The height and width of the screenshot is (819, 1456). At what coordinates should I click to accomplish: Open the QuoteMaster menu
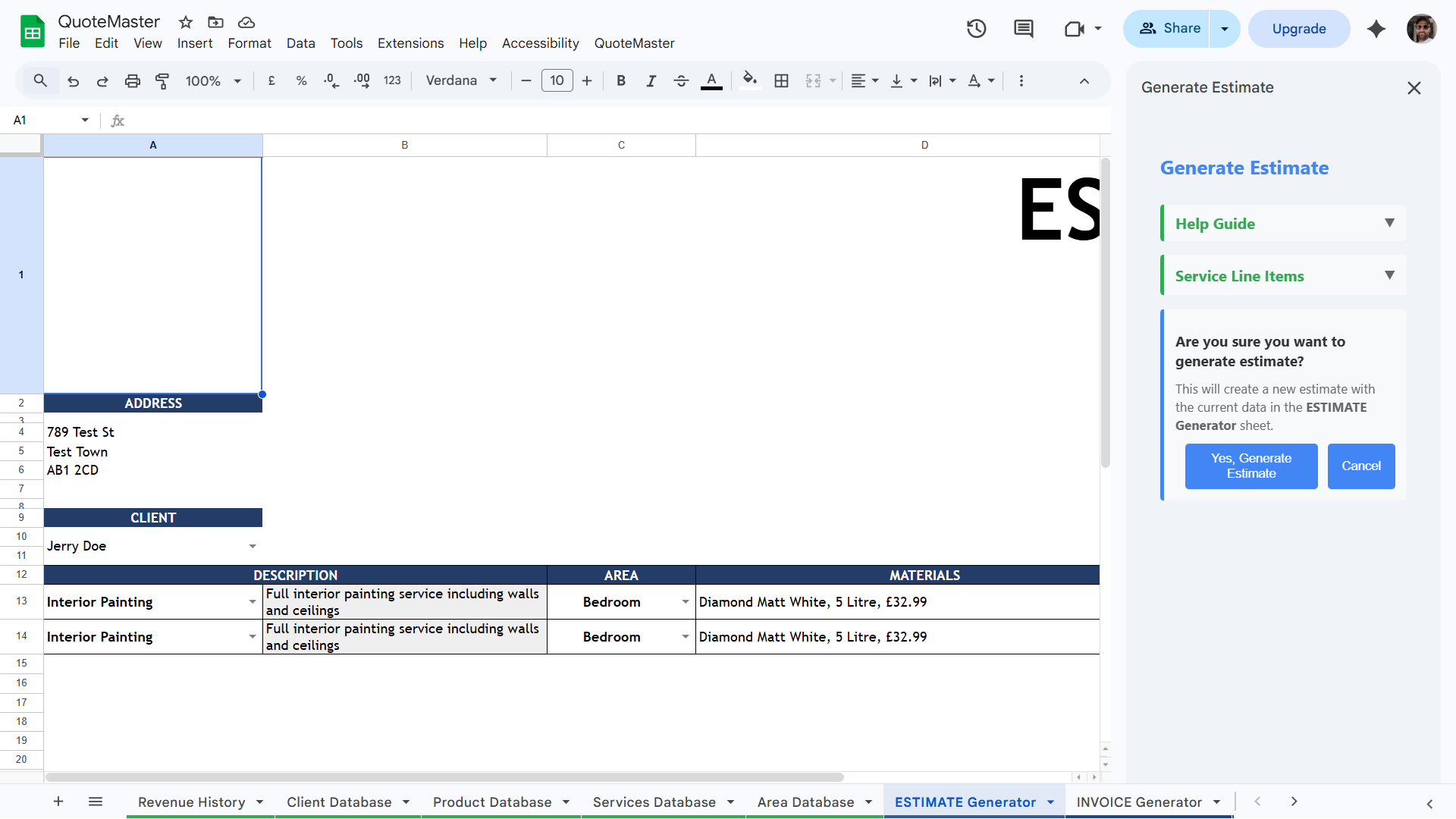pos(634,43)
